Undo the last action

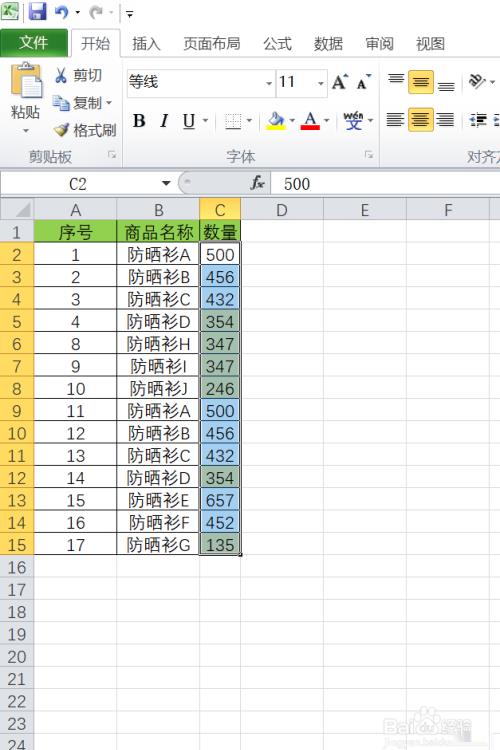point(61,12)
